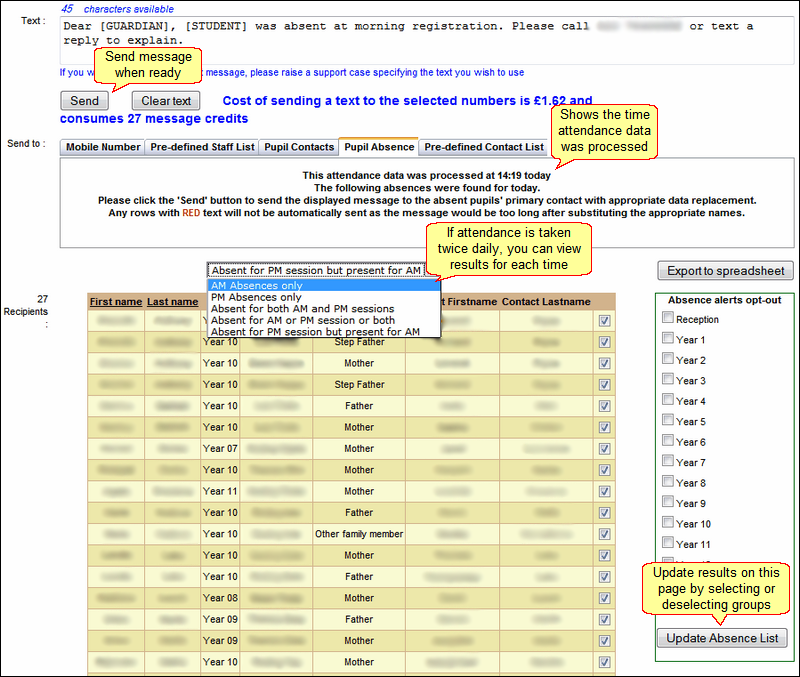Click the 'Year 11' cell
Viewport: 800px width, 677px height.
(x=220, y=491)
